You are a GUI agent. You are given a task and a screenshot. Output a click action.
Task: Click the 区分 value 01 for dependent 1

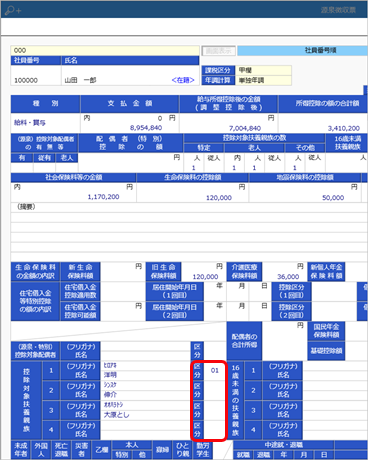tap(215, 370)
